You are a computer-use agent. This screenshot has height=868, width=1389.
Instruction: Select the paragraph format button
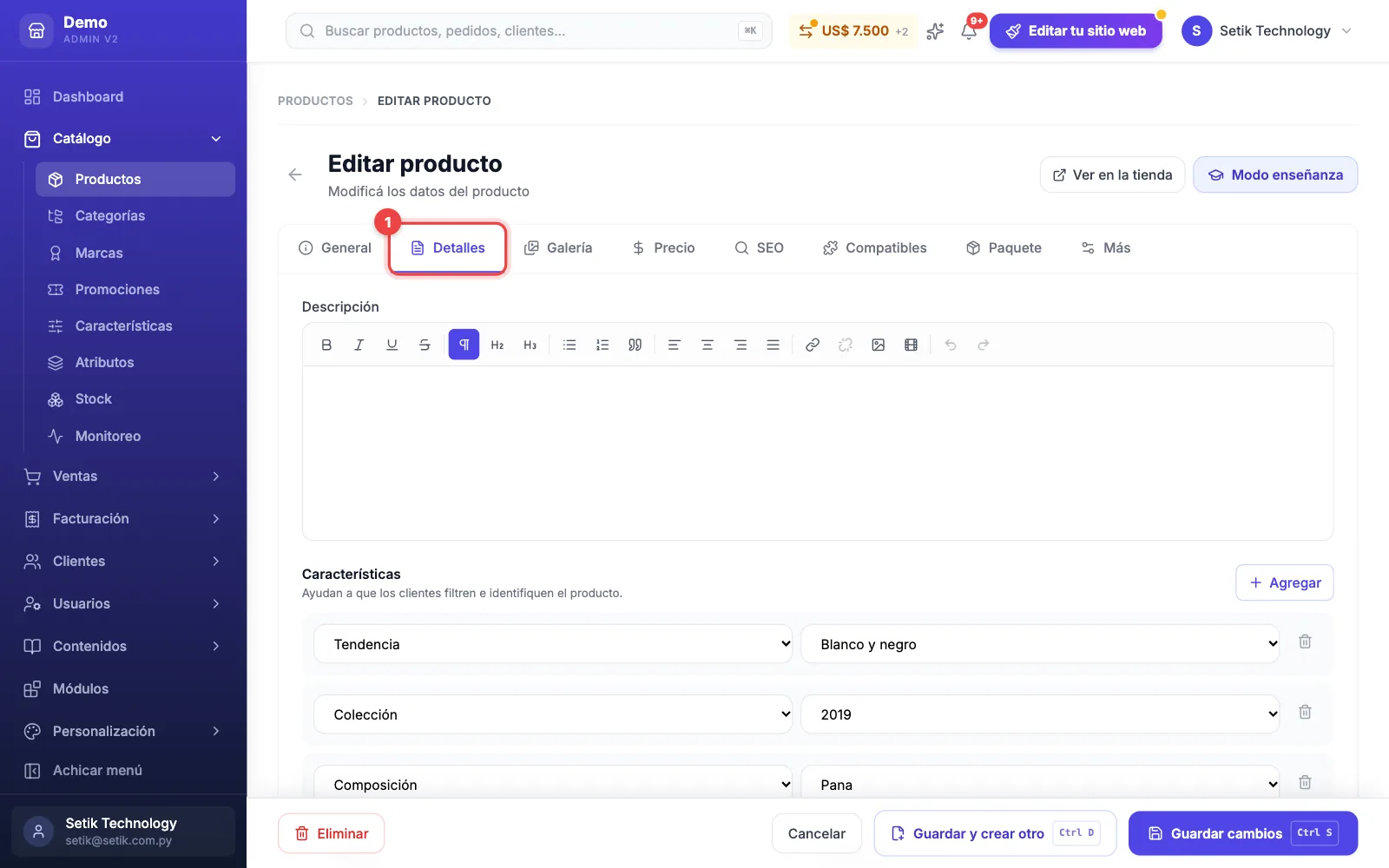coord(464,345)
